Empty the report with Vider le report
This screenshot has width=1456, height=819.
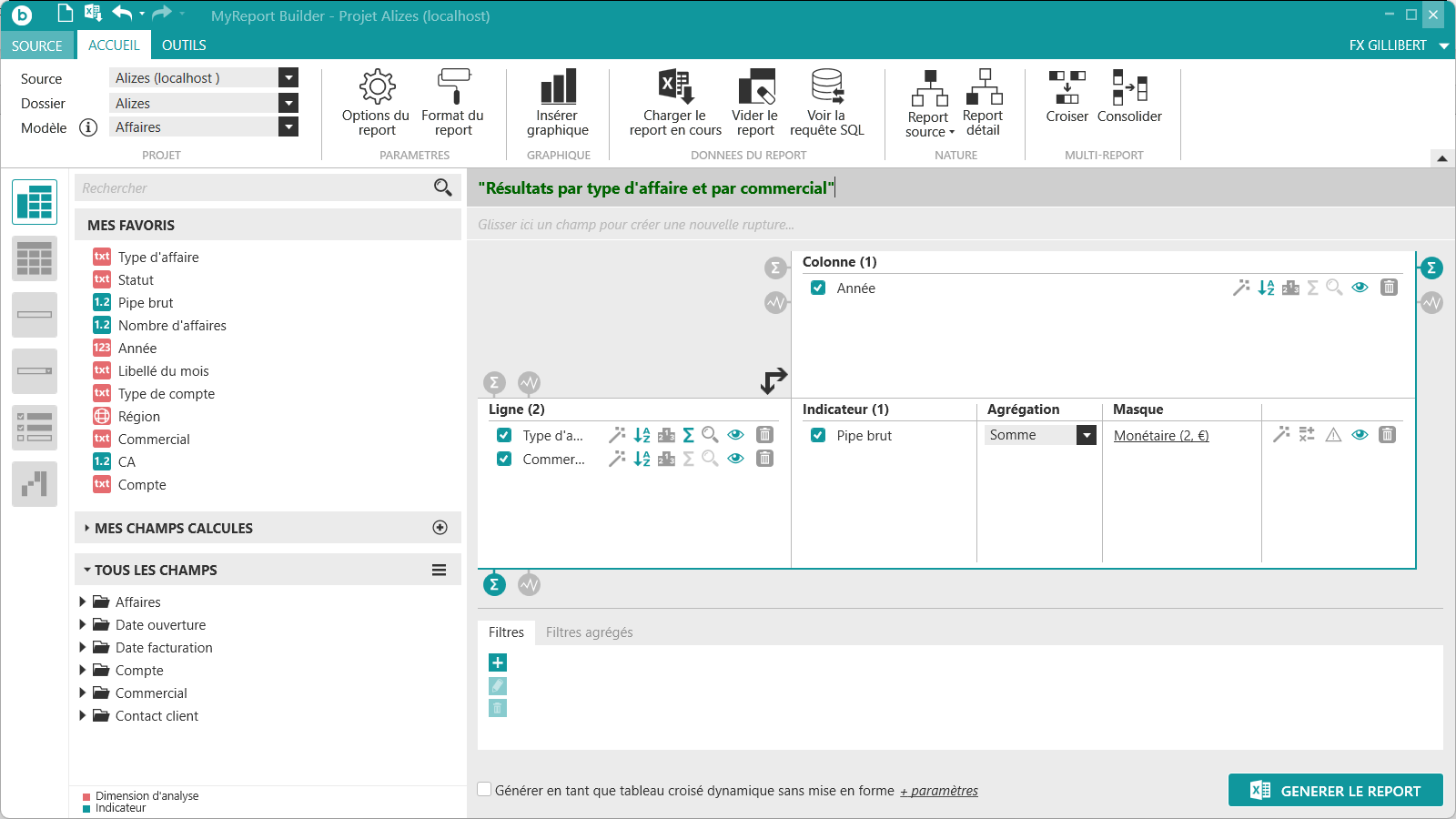[754, 102]
